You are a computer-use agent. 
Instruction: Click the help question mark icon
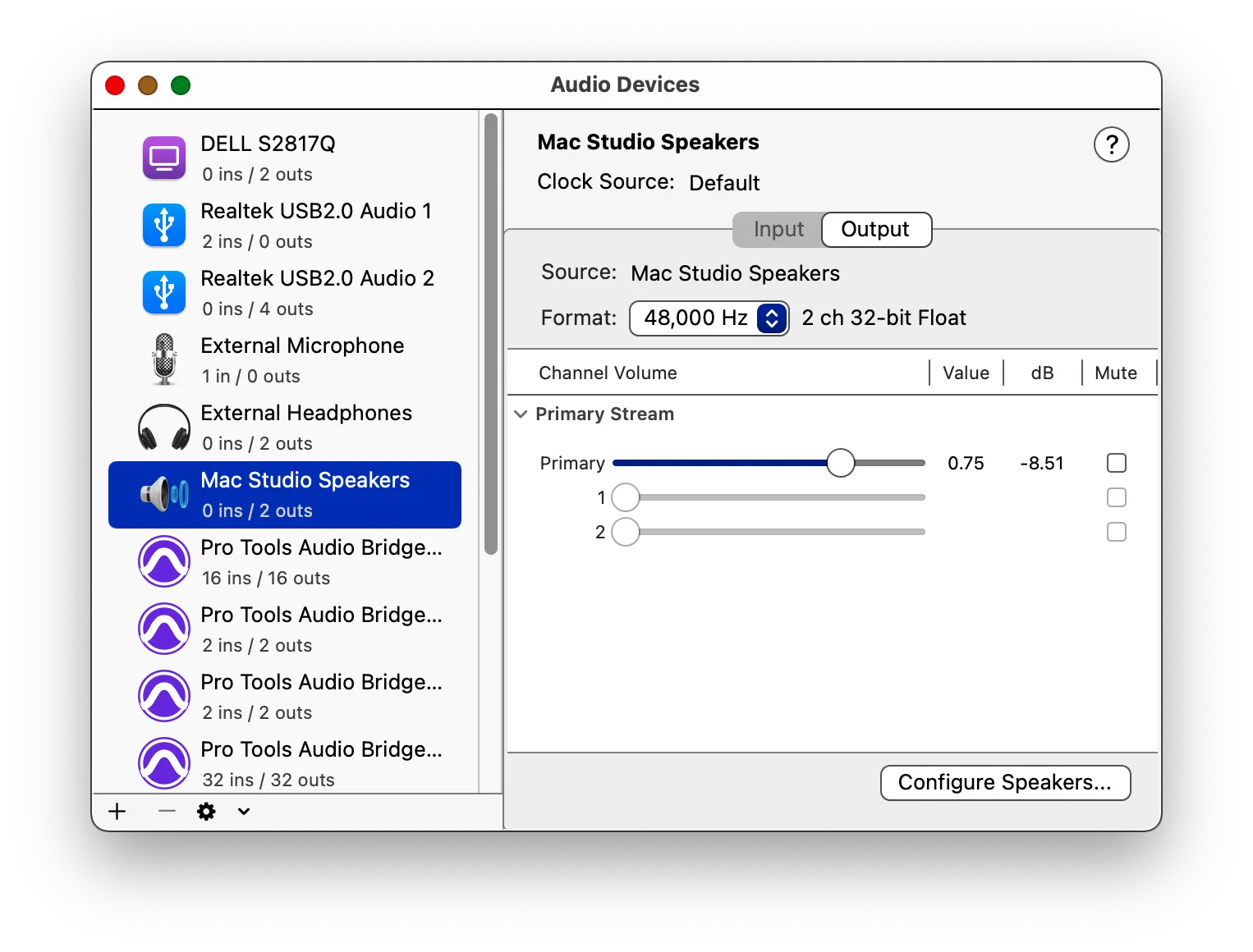point(1112,144)
